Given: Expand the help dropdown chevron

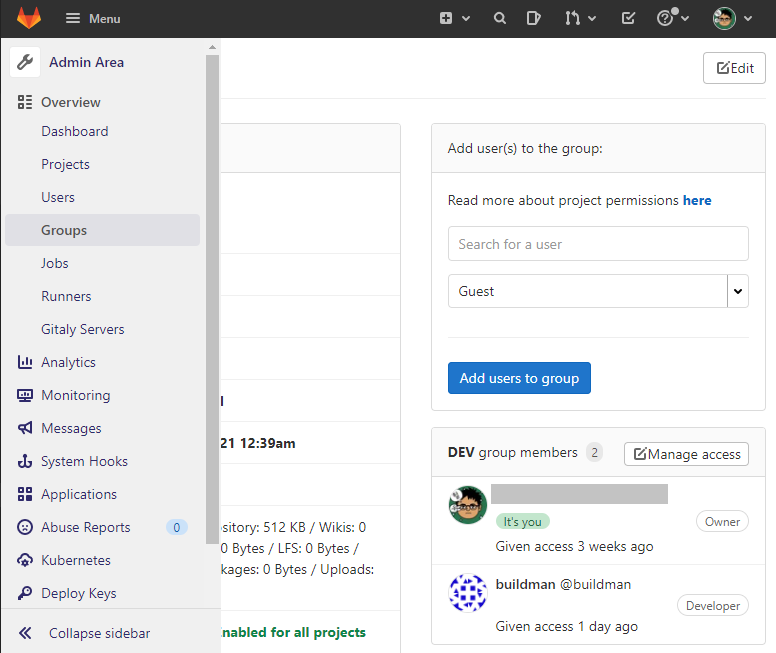Looking at the screenshot, I should pos(685,19).
